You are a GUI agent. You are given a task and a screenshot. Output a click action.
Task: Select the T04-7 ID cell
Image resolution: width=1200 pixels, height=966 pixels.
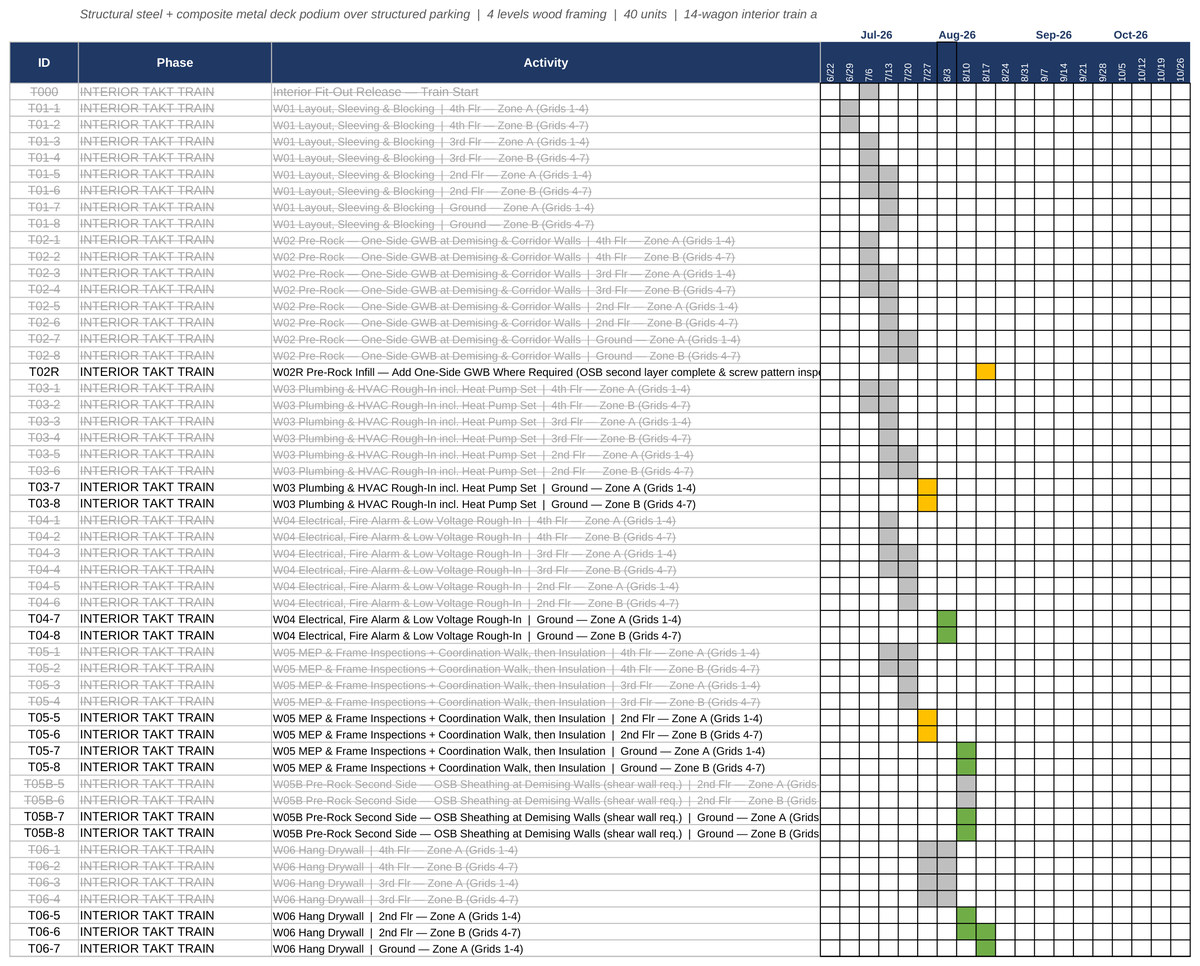tap(44, 619)
